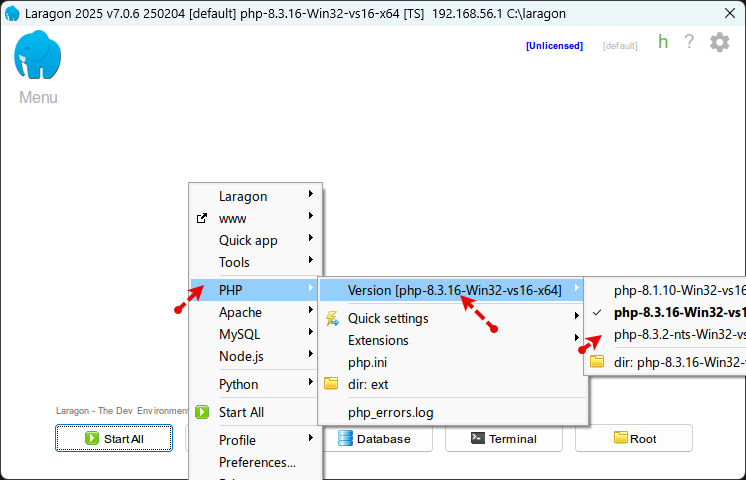Screen dimensions: 746x480
Task: Click the Laragon icon in title bar
Action: (x=12, y=13)
